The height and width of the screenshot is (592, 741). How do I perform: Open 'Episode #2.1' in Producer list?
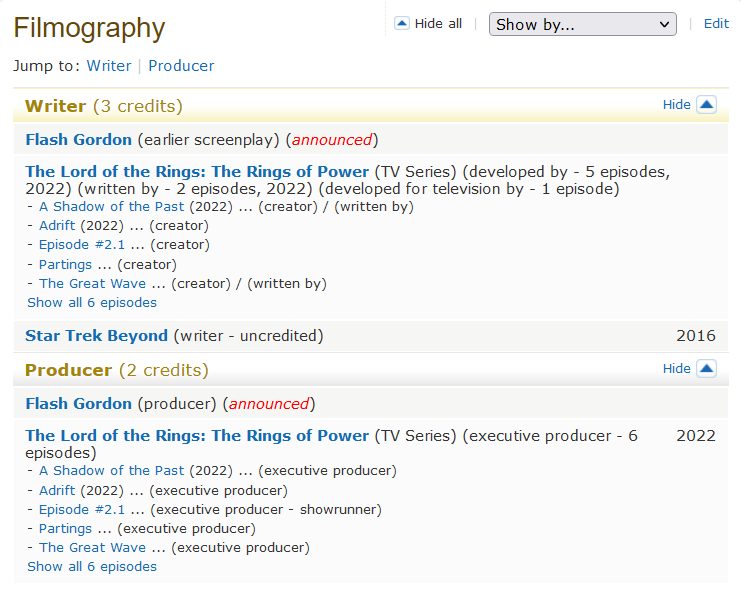(82, 509)
